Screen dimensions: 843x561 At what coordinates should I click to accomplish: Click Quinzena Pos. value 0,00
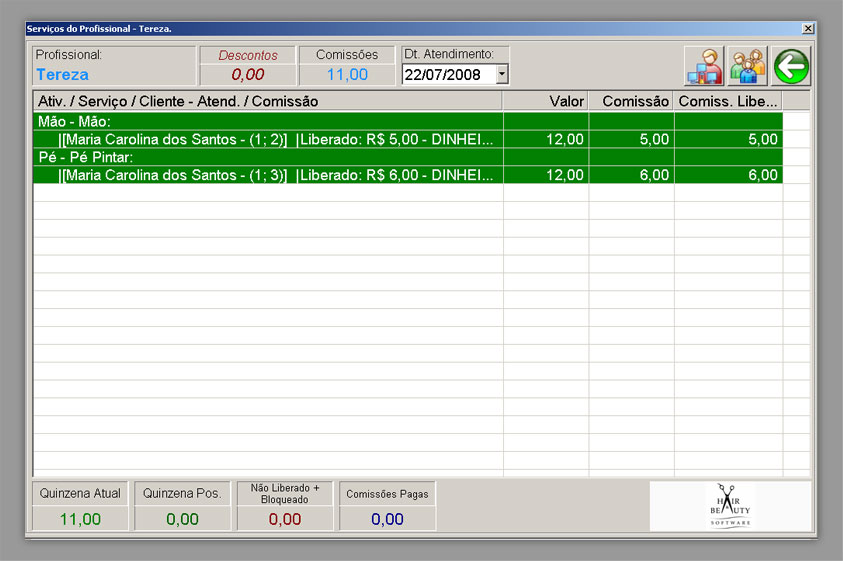pyautogui.click(x=182, y=519)
